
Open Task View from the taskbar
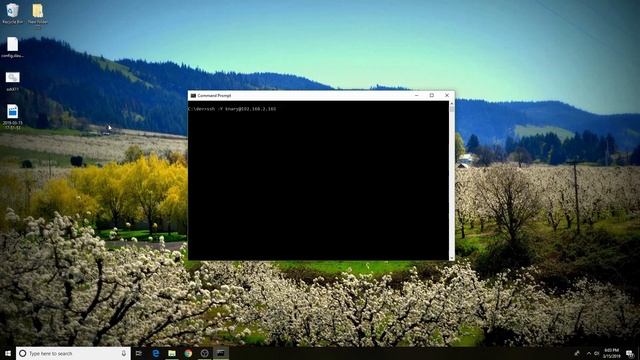coord(139,353)
